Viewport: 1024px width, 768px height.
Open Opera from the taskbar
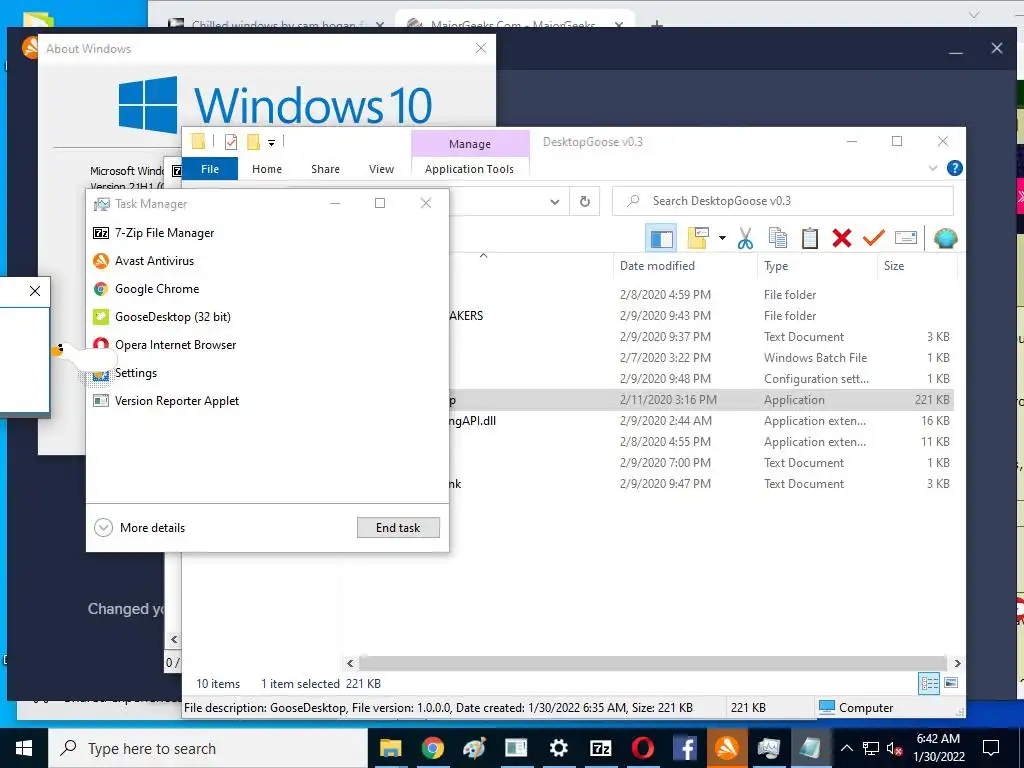click(643, 748)
